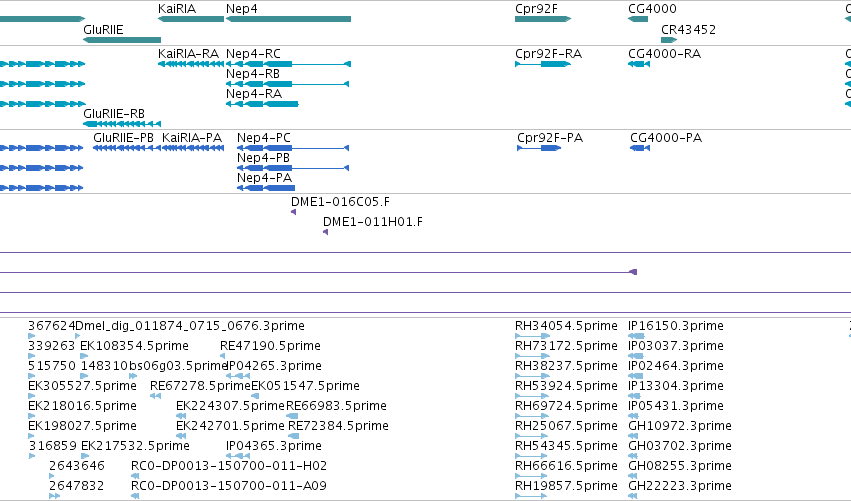Viewport: 851px width, 501px height.
Task: Select the RC0-DP0013-150700-011-A09 label
Action: pyautogui.click(x=229, y=486)
